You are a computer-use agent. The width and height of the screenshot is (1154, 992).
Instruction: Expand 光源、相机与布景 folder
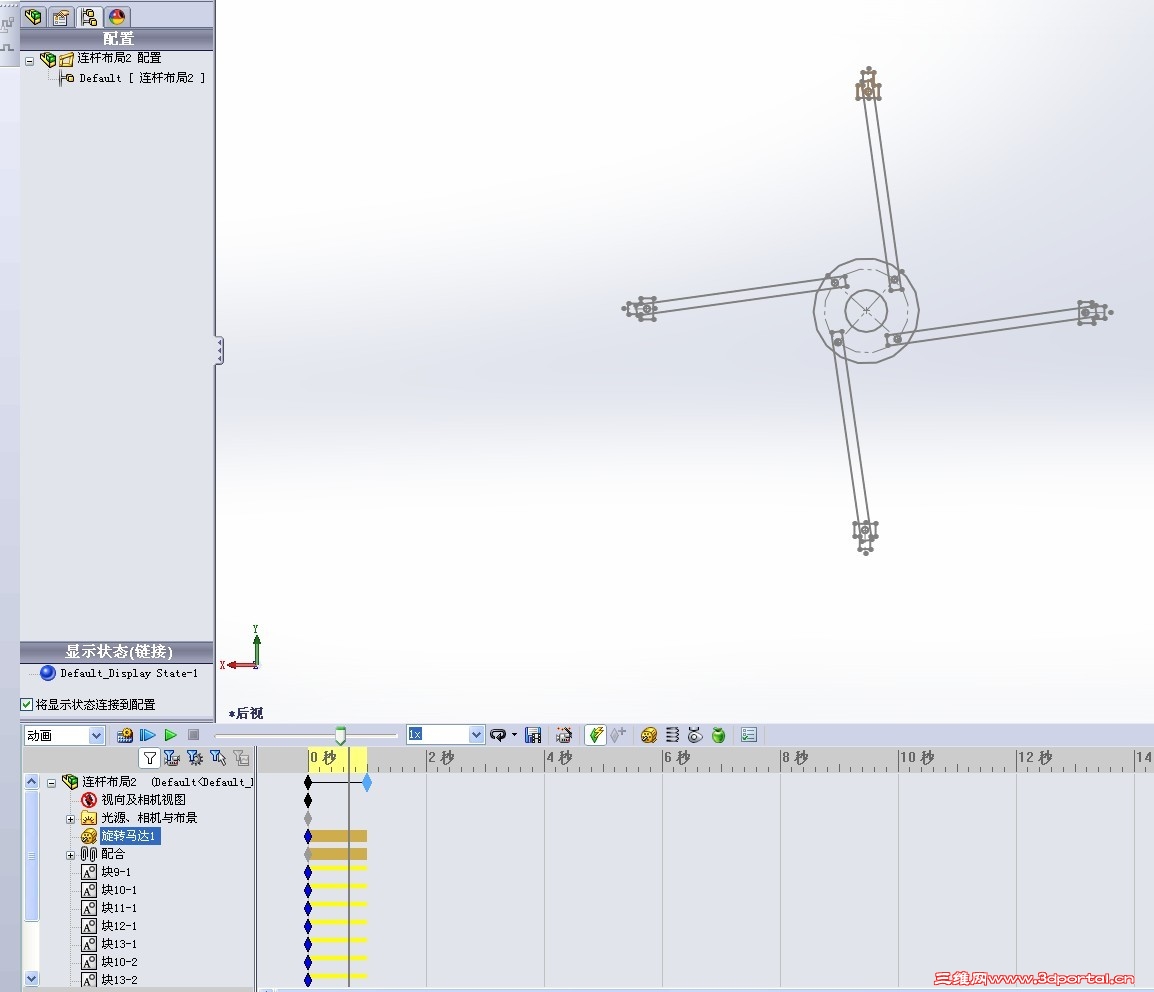click(x=71, y=819)
